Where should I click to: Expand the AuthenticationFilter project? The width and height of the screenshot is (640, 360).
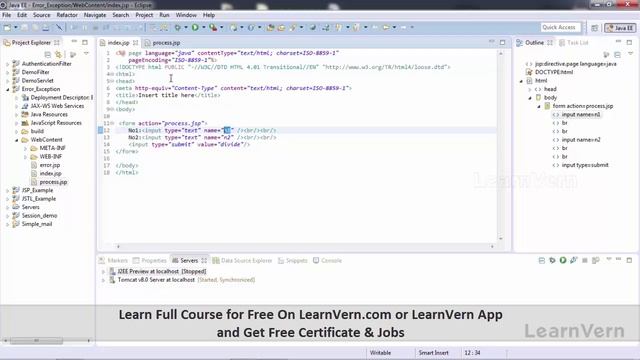tap(7, 64)
